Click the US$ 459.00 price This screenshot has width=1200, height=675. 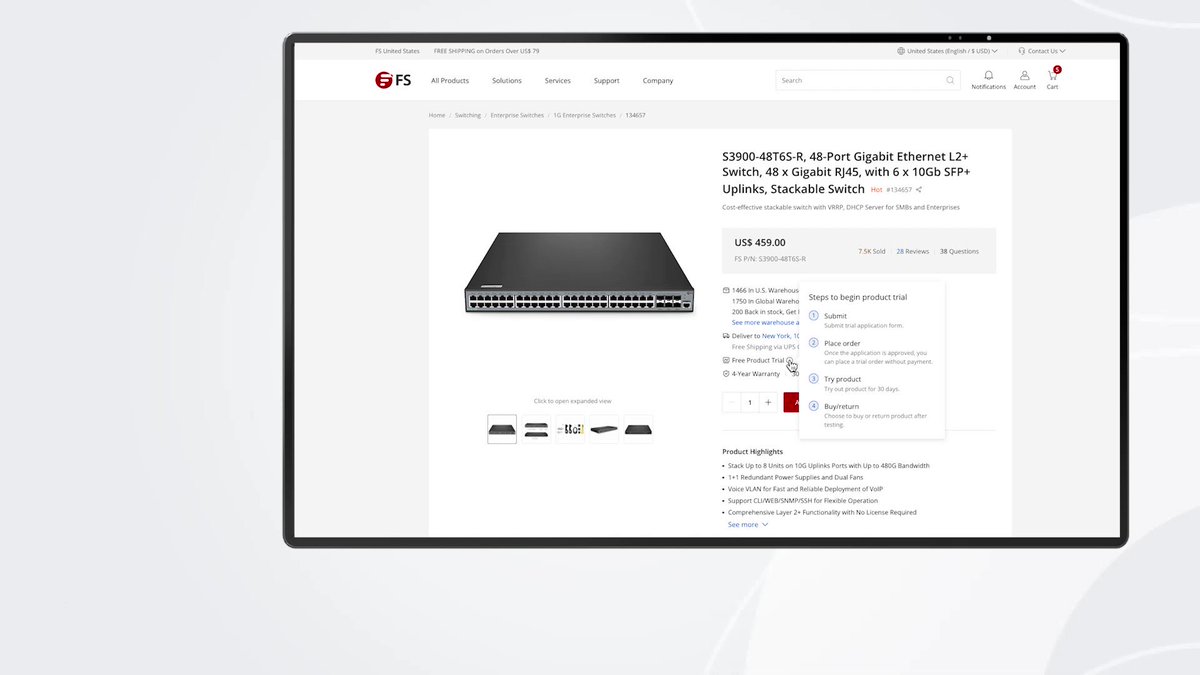(x=760, y=242)
